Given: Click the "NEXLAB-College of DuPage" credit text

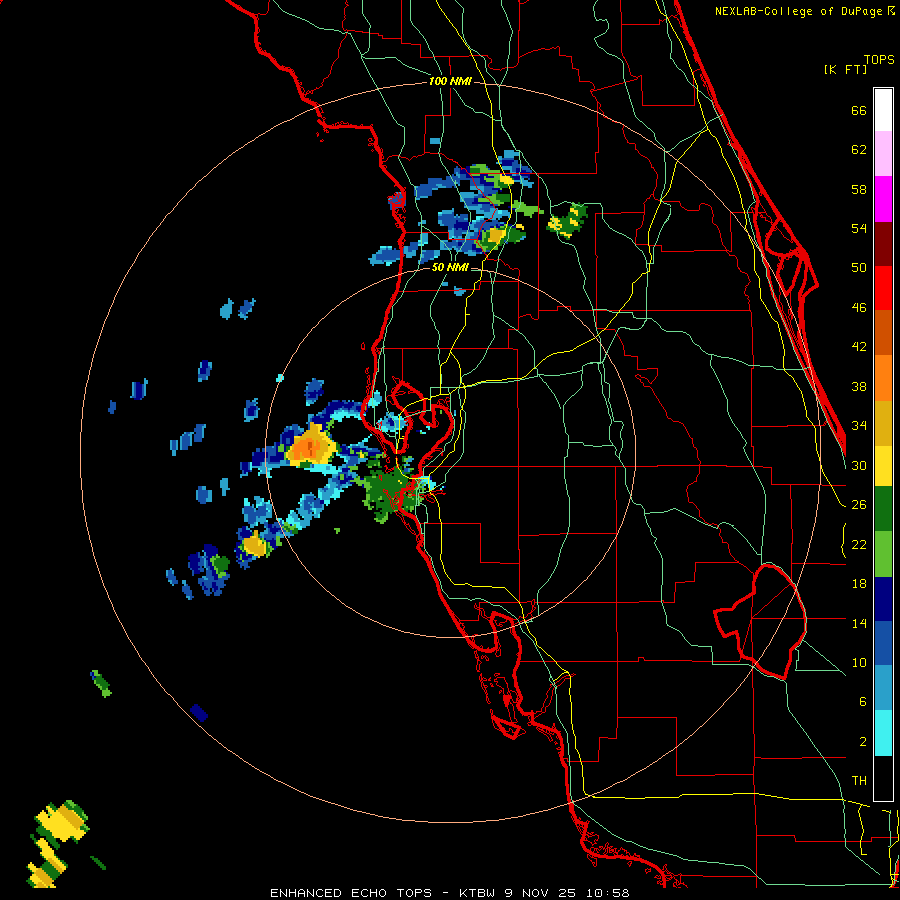Looking at the screenshot, I should pos(798,11).
